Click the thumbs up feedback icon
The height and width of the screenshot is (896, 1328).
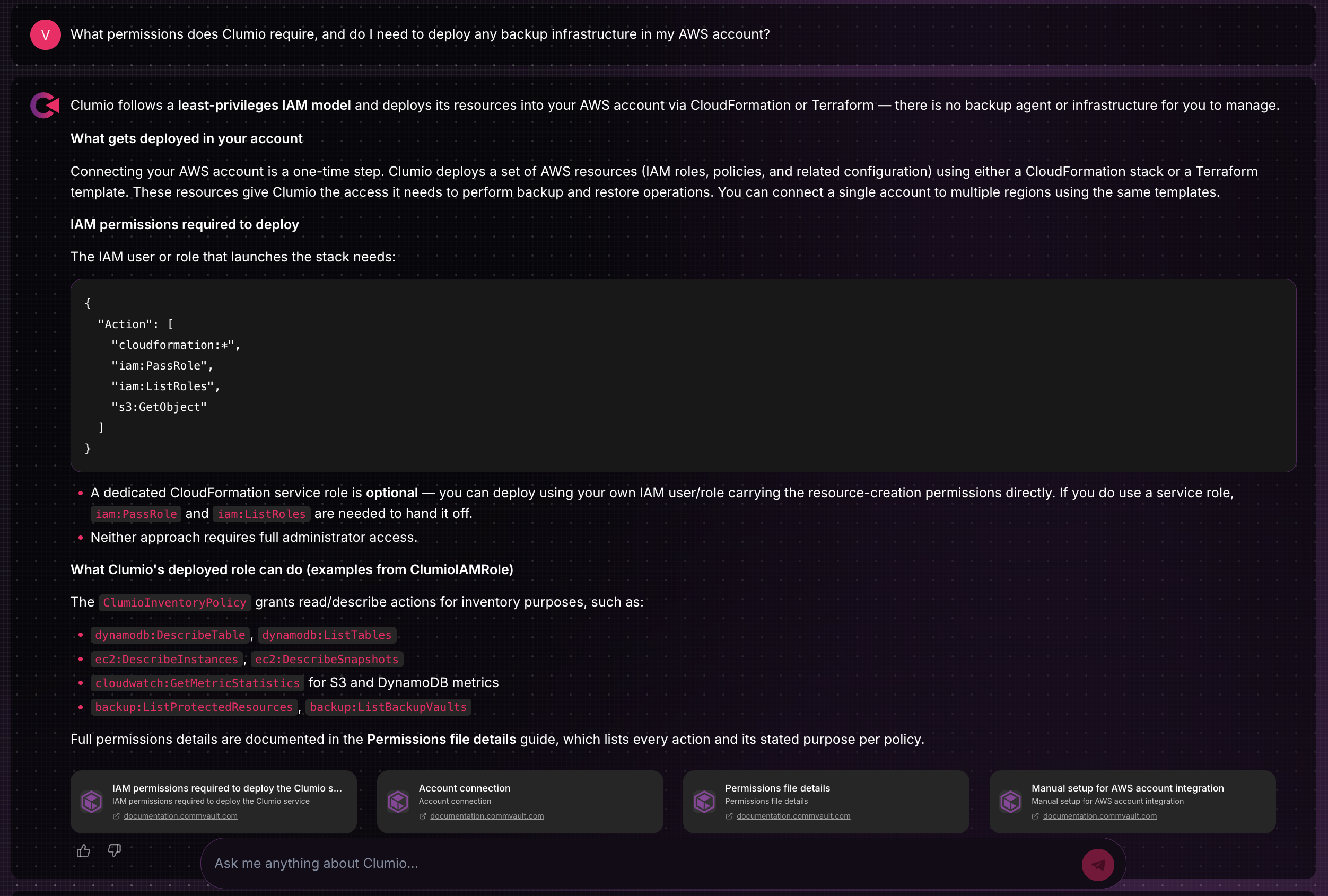click(83, 851)
